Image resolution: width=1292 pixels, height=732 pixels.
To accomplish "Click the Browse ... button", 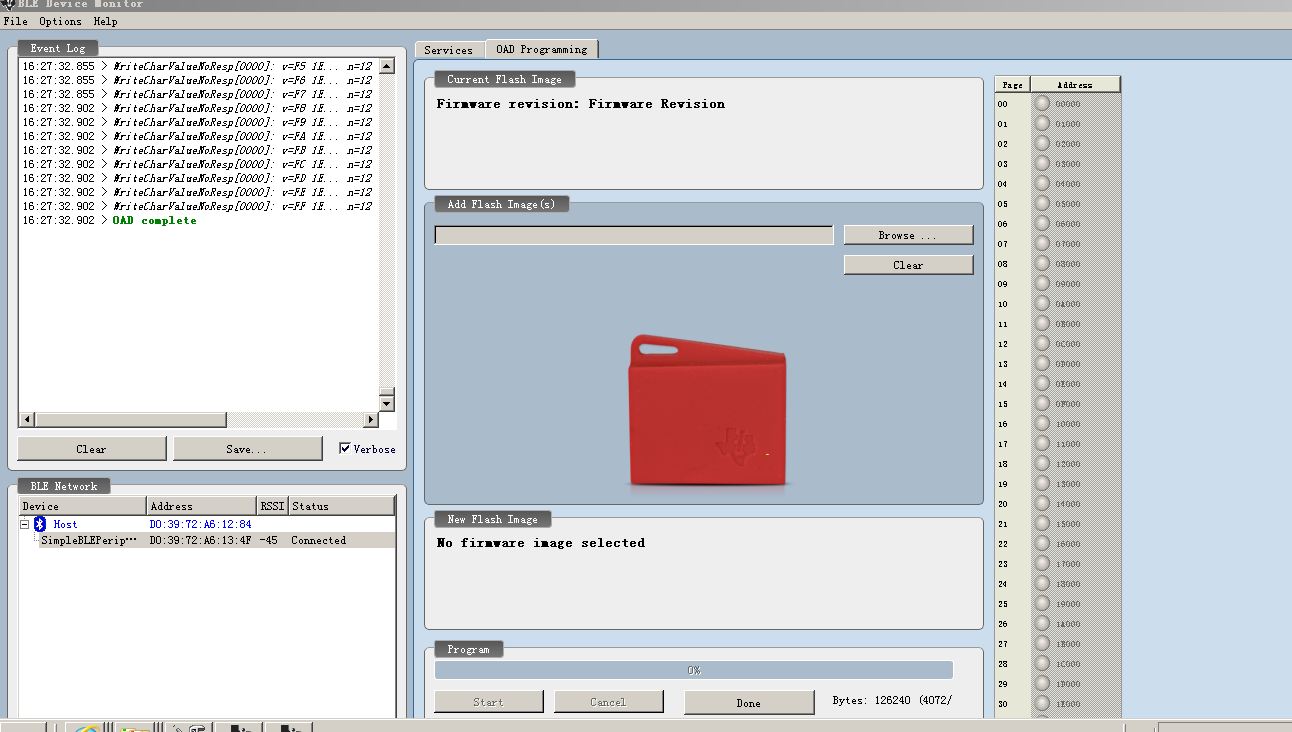I will pyautogui.click(x=908, y=235).
